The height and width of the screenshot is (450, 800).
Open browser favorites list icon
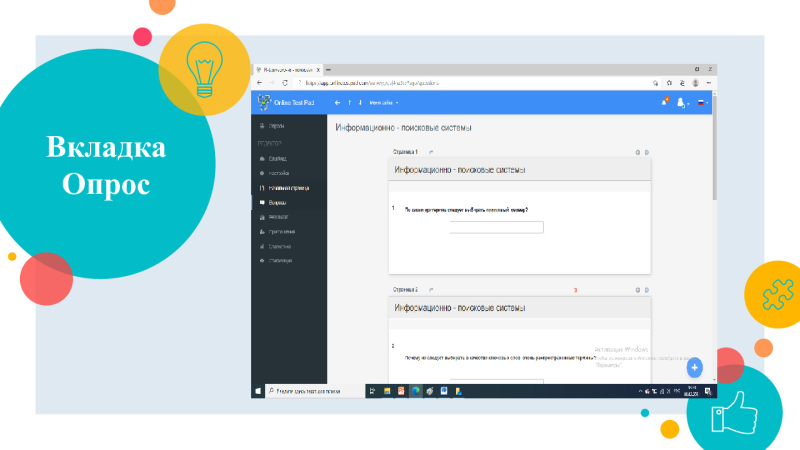669,83
